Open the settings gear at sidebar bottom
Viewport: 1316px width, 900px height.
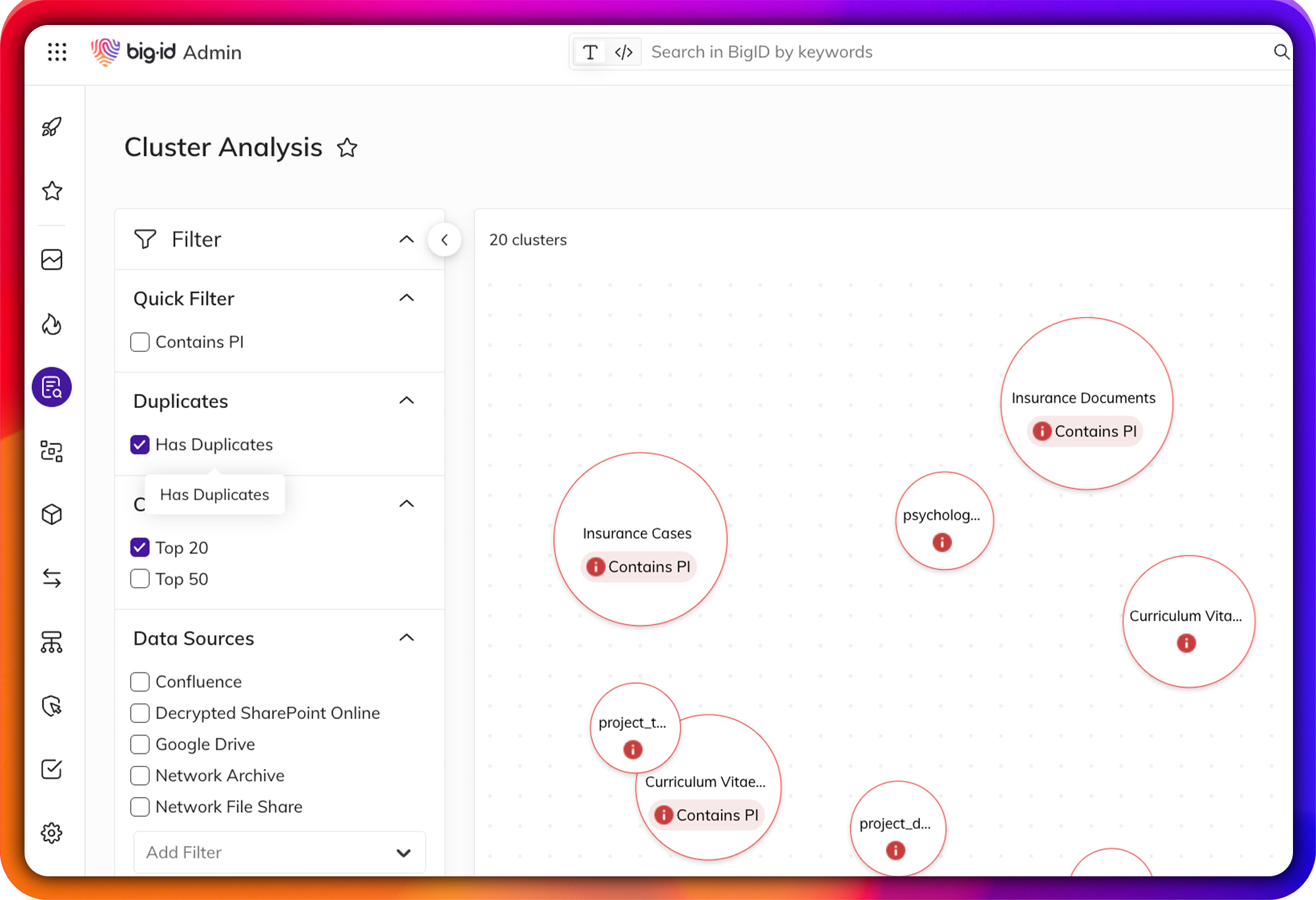(x=51, y=832)
